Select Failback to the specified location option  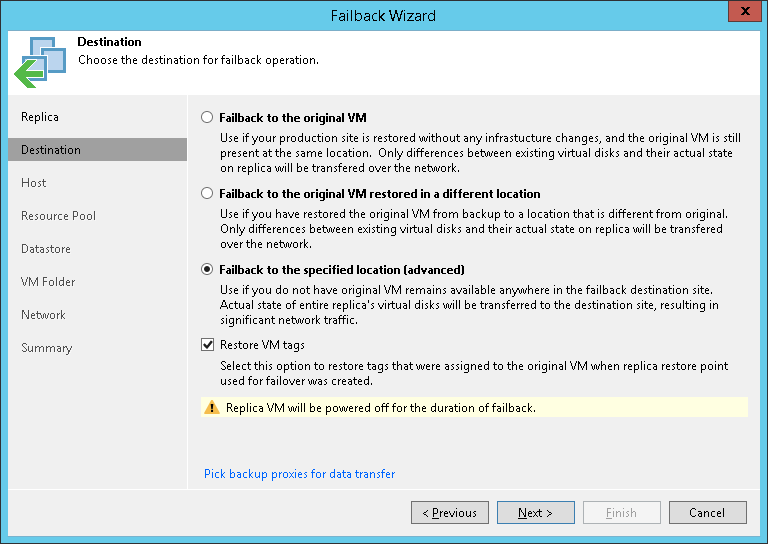click(x=207, y=269)
